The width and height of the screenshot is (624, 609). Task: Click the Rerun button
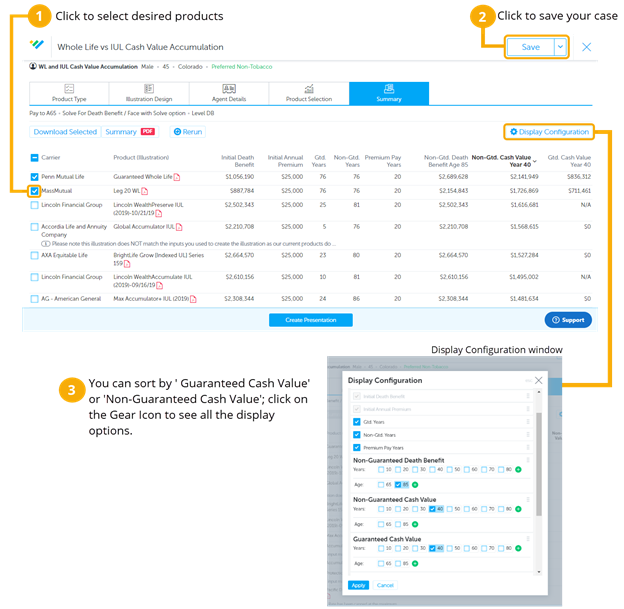pyautogui.click(x=188, y=132)
